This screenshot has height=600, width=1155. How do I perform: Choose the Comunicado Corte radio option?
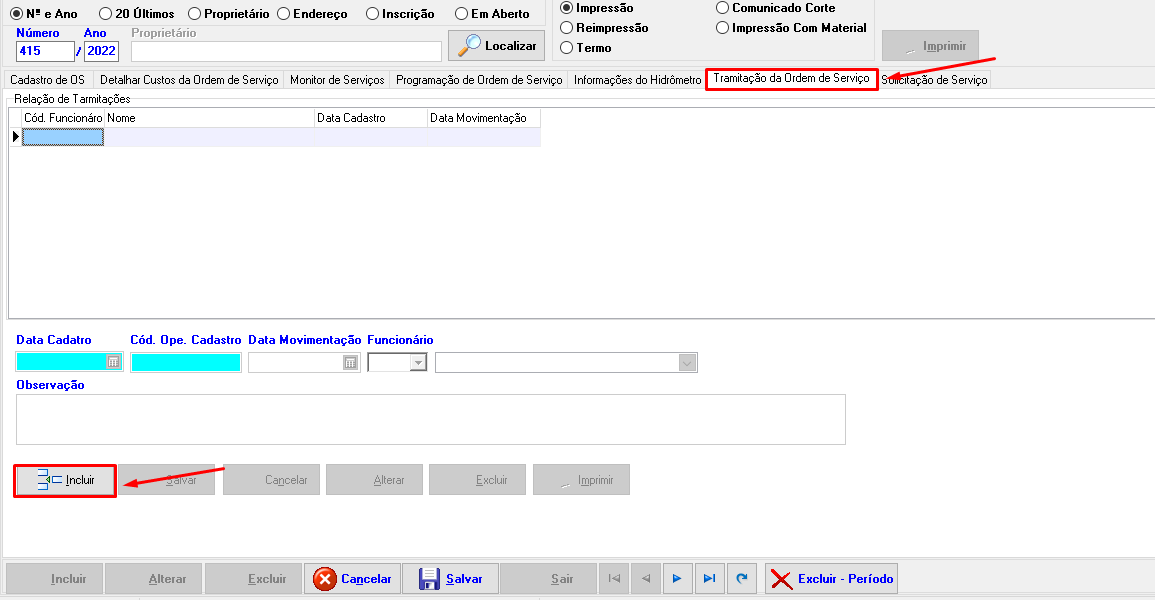coord(723,8)
